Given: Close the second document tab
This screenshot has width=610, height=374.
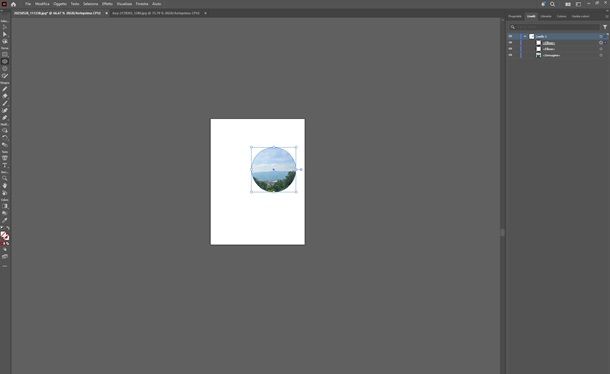Looking at the screenshot, I should click(x=205, y=13).
